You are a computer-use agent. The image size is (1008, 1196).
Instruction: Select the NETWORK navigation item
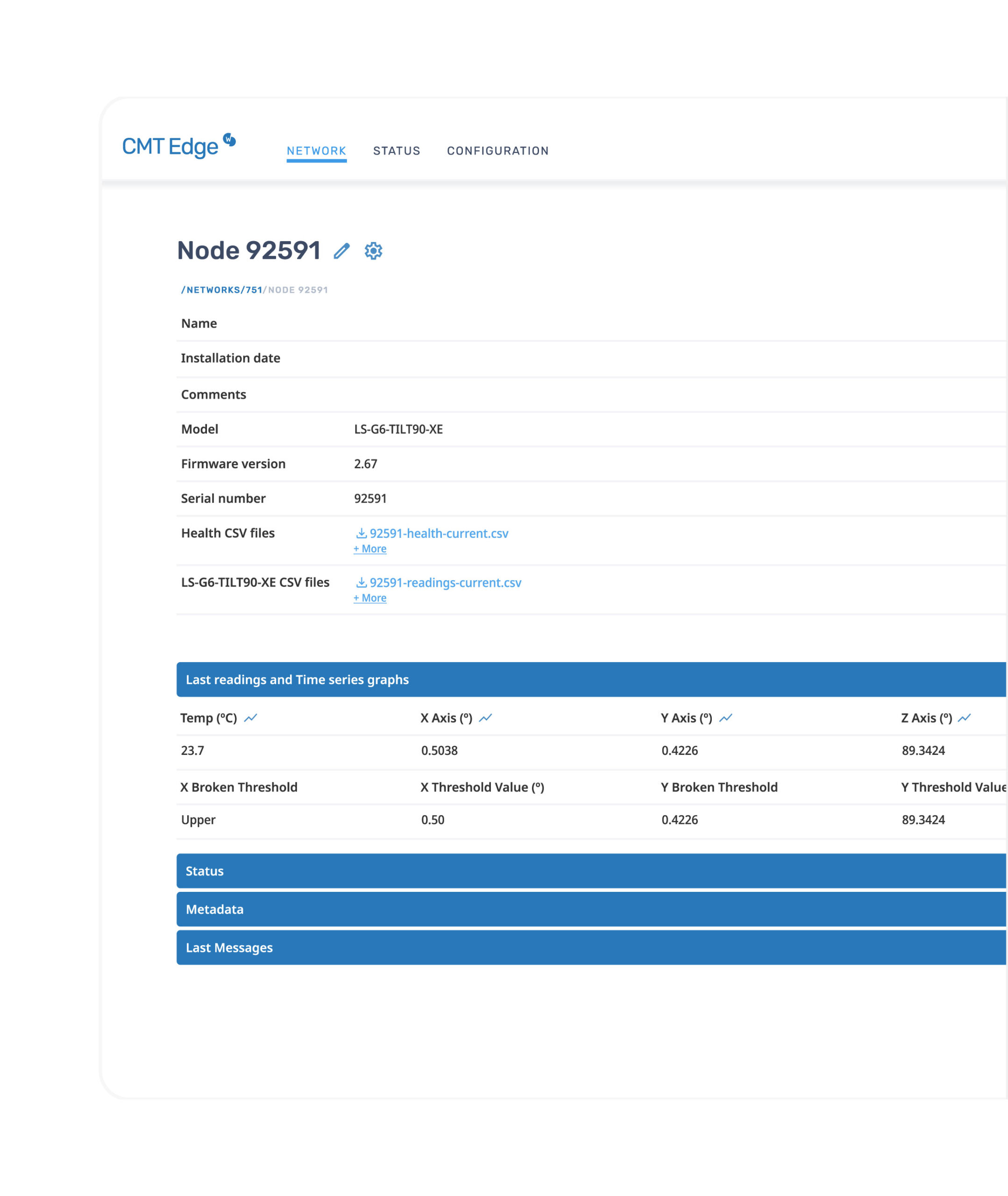coord(316,150)
